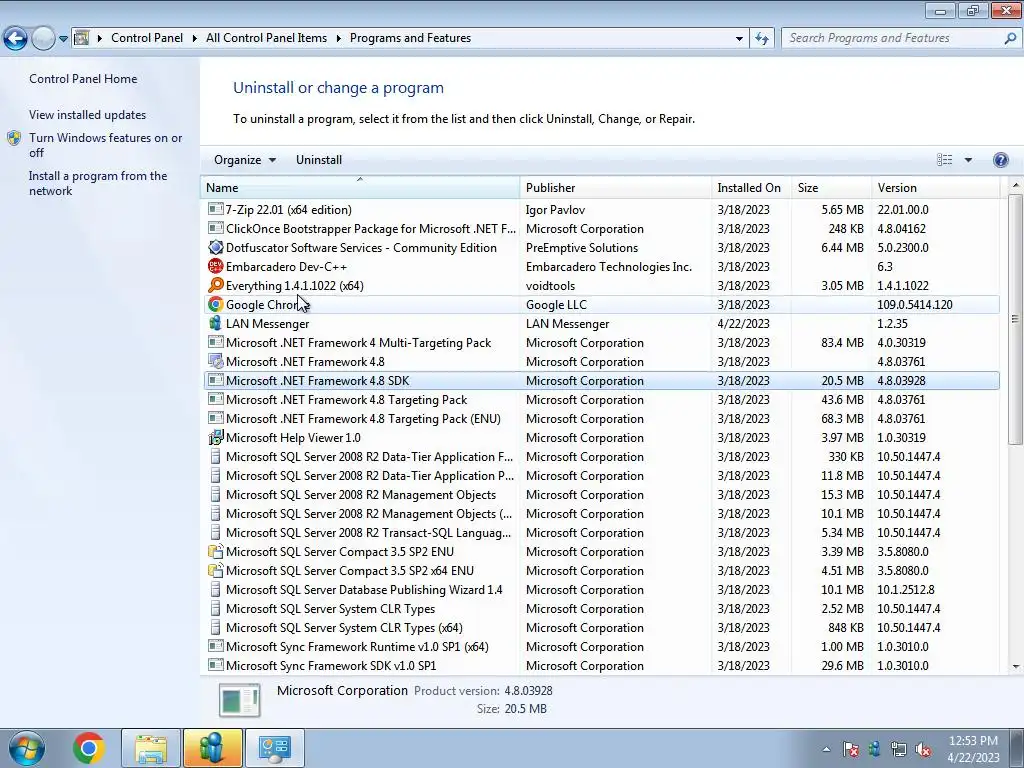Open Windows Explorer from the taskbar
This screenshot has width=1024, height=768.
(x=151, y=748)
